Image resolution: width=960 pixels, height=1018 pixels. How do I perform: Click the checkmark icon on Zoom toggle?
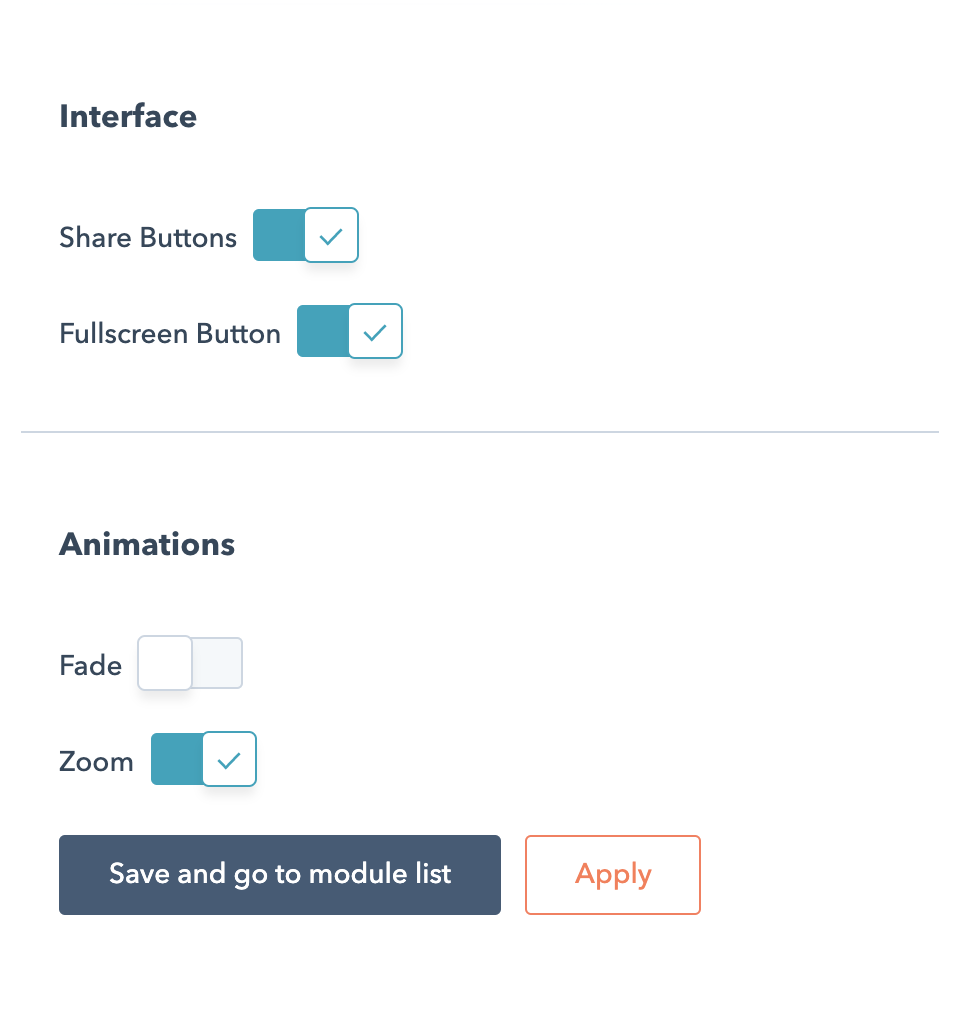pyautogui.click(x=229, y=760)
